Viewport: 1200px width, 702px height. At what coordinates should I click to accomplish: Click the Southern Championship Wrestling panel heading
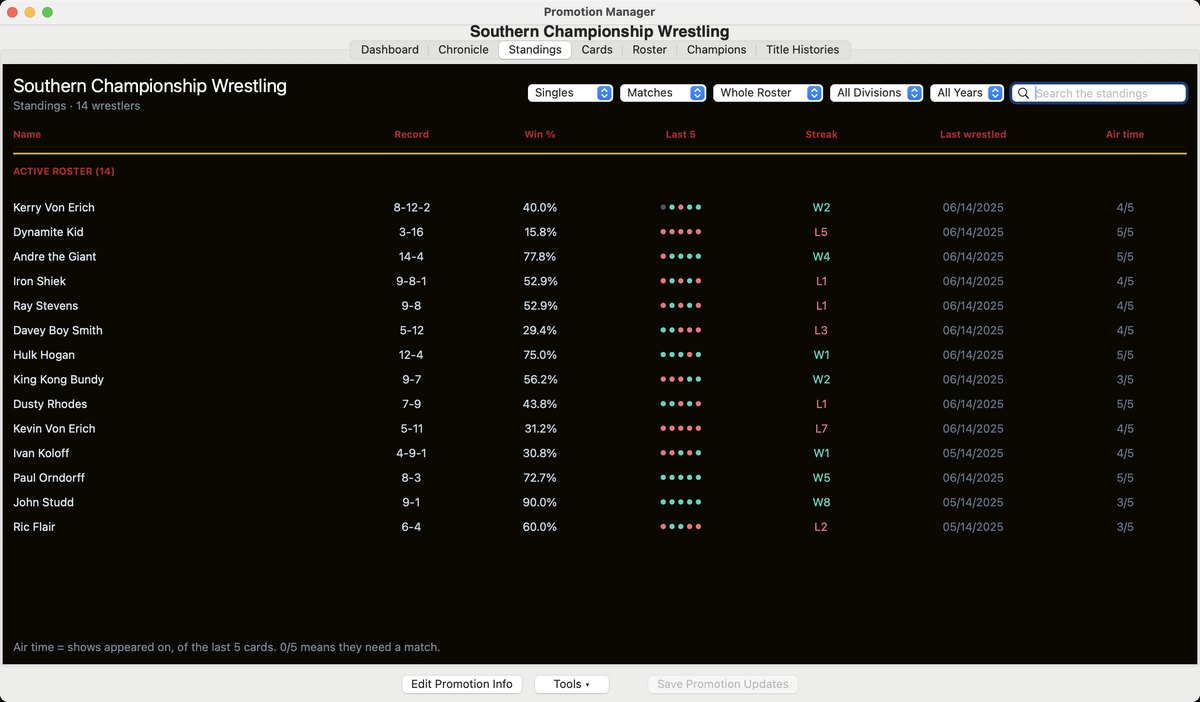pyautogui.click(x=150, y=86)
